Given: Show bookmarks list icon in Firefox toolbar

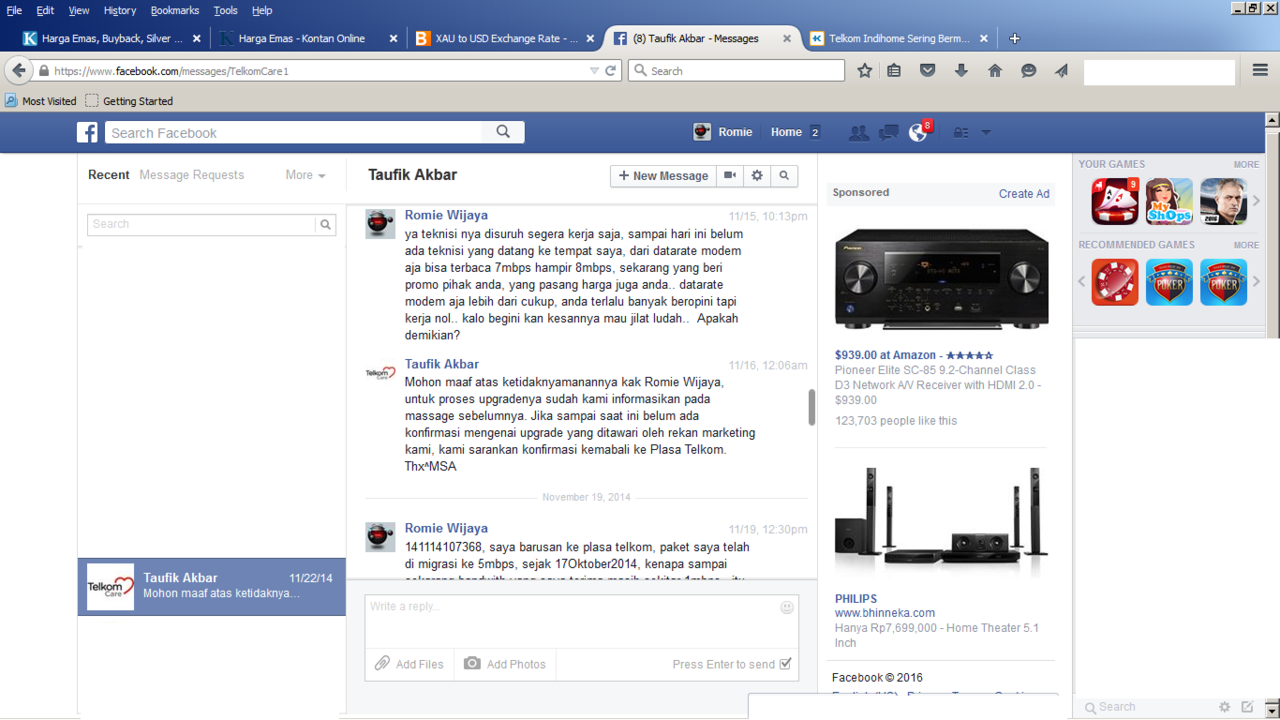Looking at the screenshot, I should point(895,71).
